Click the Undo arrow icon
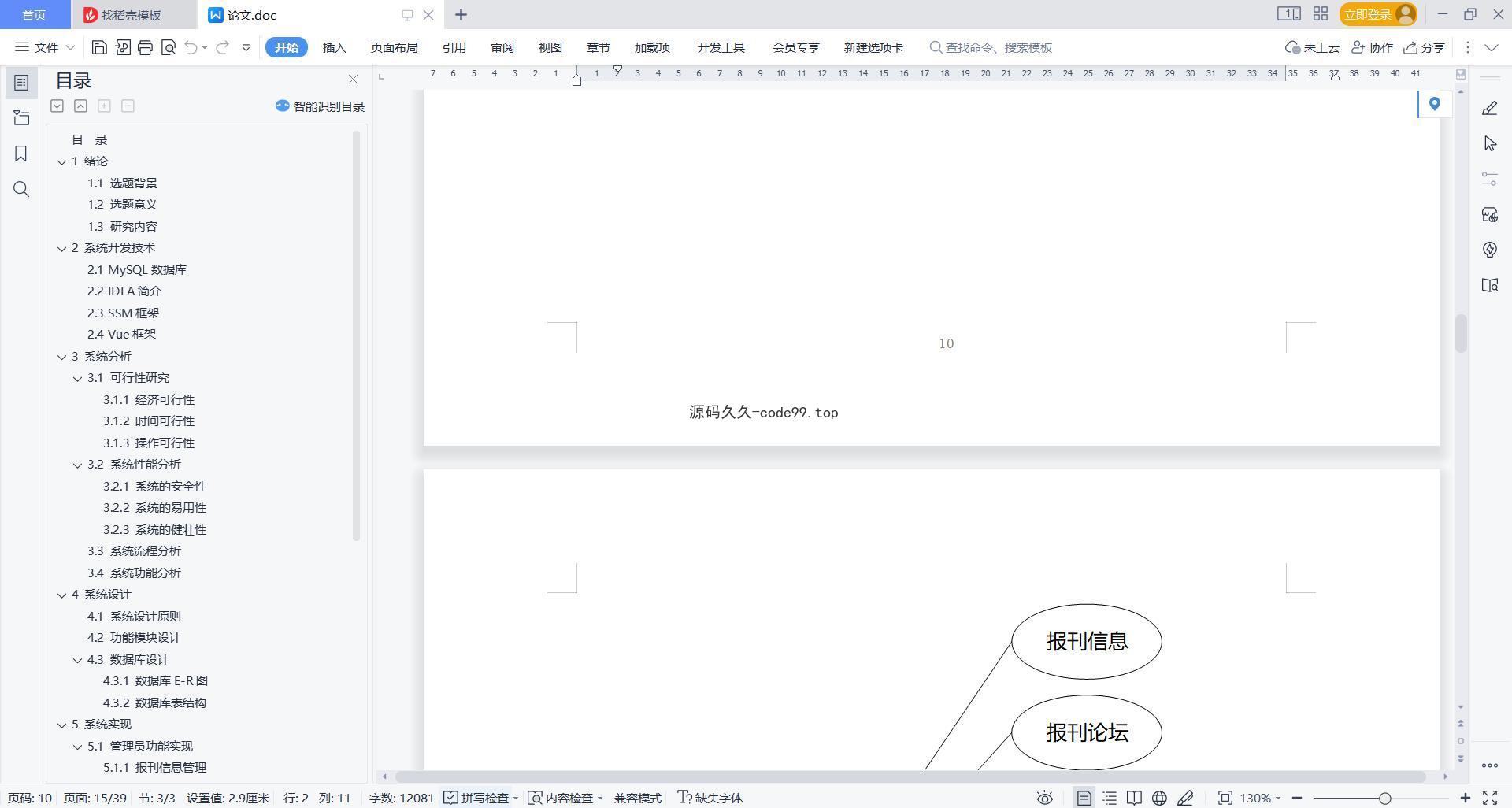Viewport: 1512px width, 808px height. [x=191, y=47]
